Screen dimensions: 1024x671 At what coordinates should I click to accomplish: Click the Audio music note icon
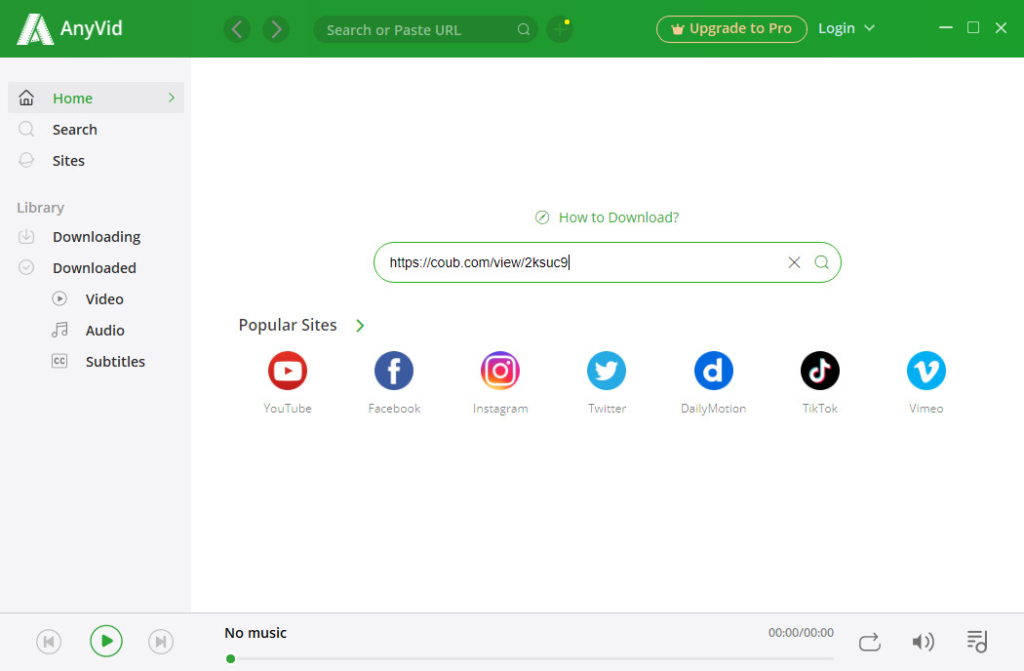tap(59, 330)
